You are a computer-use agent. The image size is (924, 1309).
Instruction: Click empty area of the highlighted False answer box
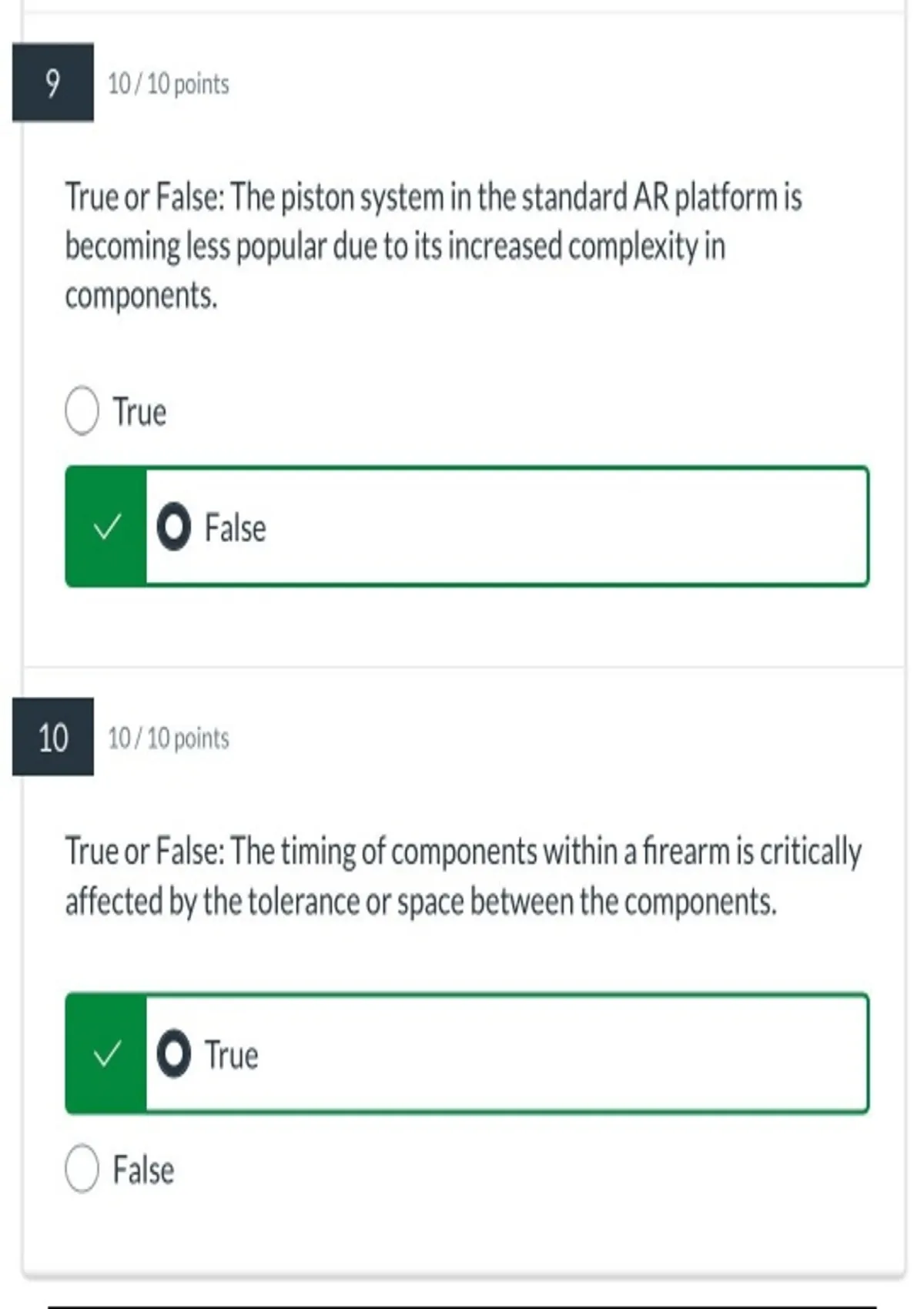pos(570,527)
